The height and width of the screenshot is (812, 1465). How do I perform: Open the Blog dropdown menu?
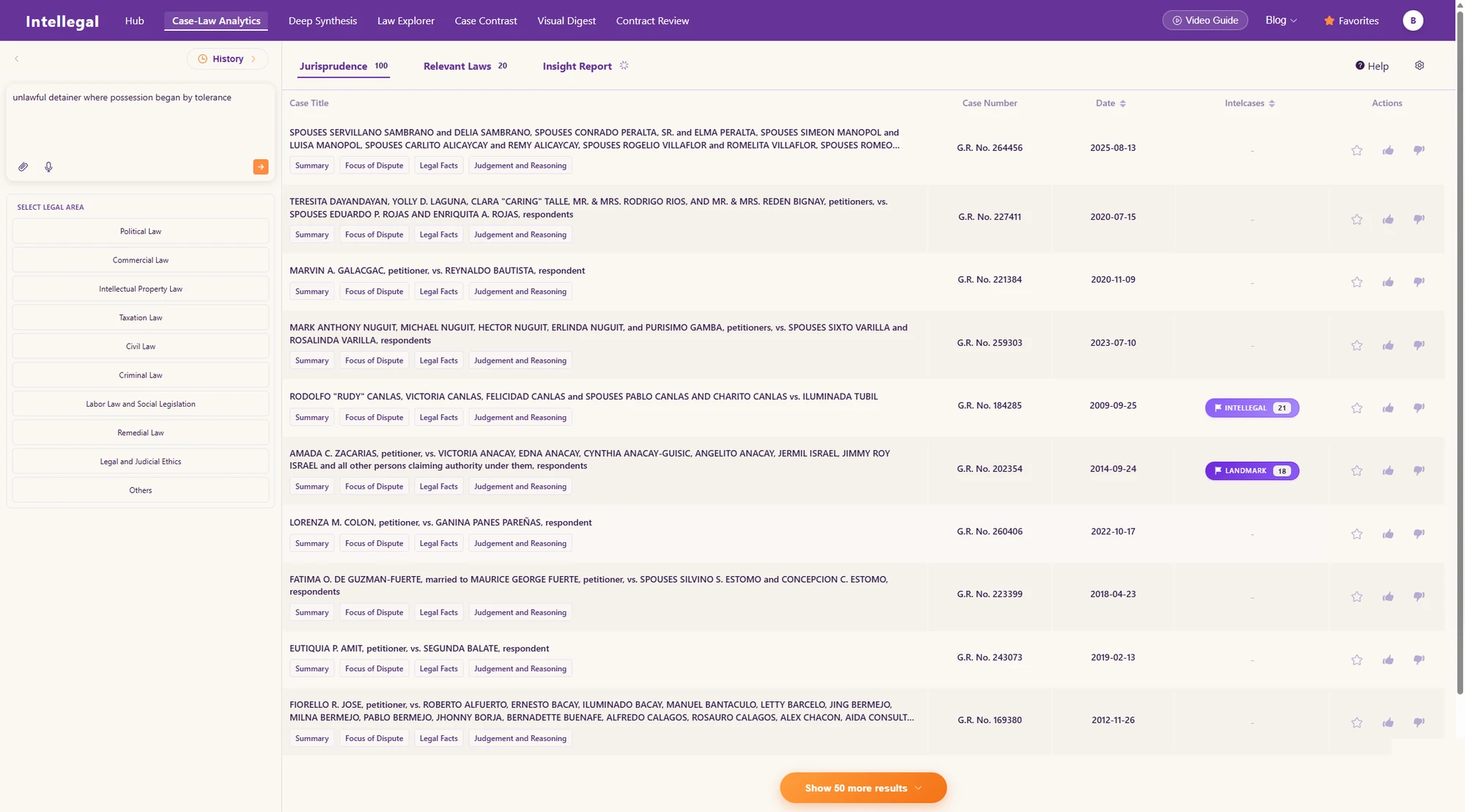pos(1280,21)
